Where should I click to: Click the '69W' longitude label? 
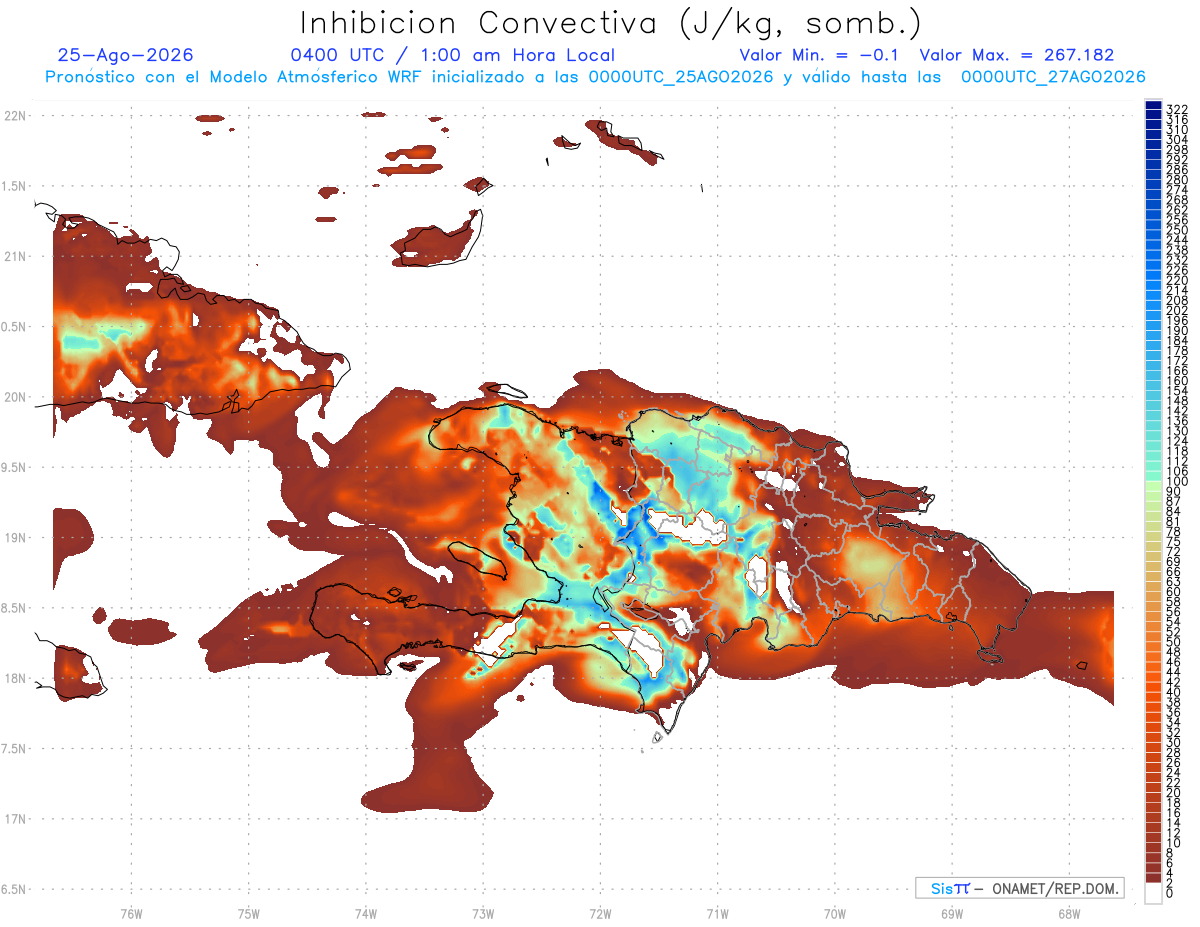(951, 913)
